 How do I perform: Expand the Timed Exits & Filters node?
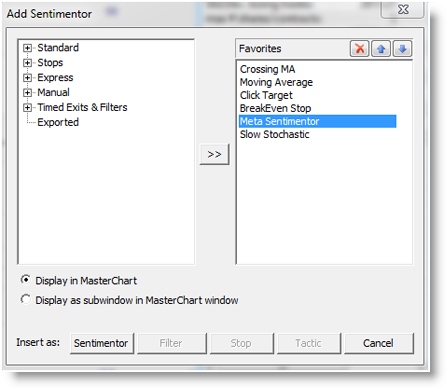(27, 107)
